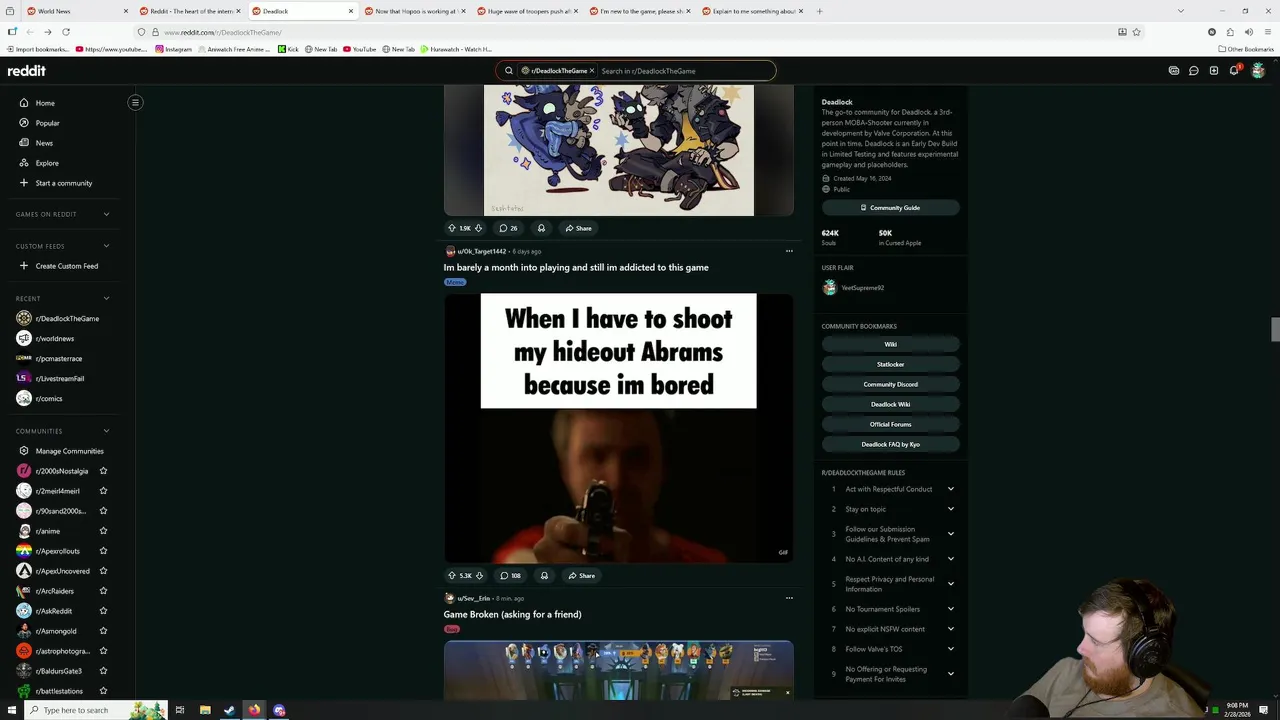1280x720 pixels.
Task: Open the Abrams meme GIF thumbnail
Action: tap(619, 428)
